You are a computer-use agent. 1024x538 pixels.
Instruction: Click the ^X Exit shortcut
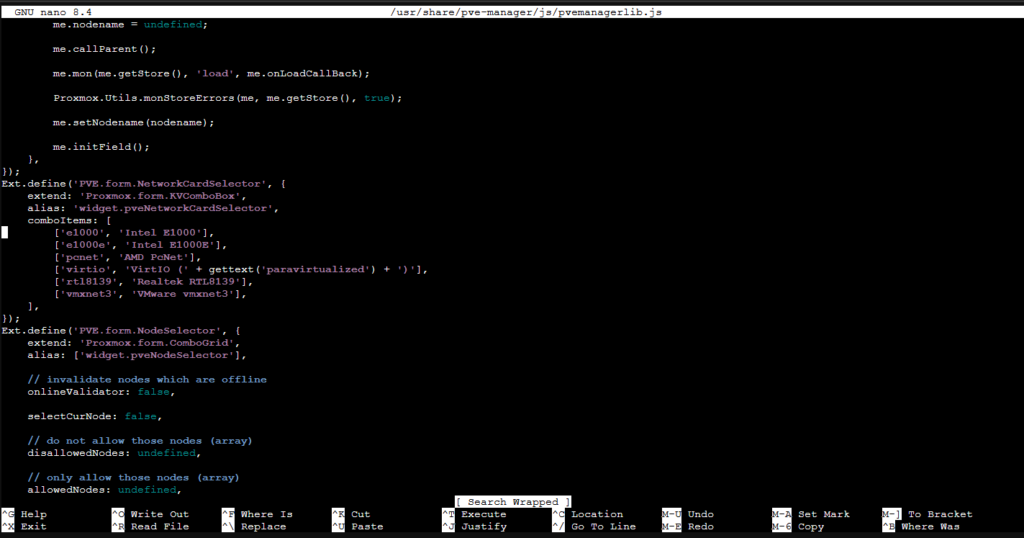[25, 526]
